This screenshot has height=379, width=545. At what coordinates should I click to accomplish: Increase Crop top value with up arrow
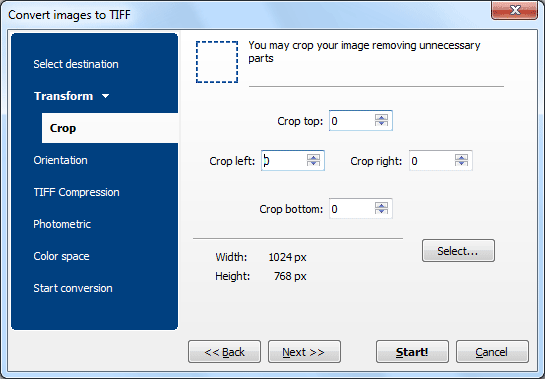[x=381, y=117]
